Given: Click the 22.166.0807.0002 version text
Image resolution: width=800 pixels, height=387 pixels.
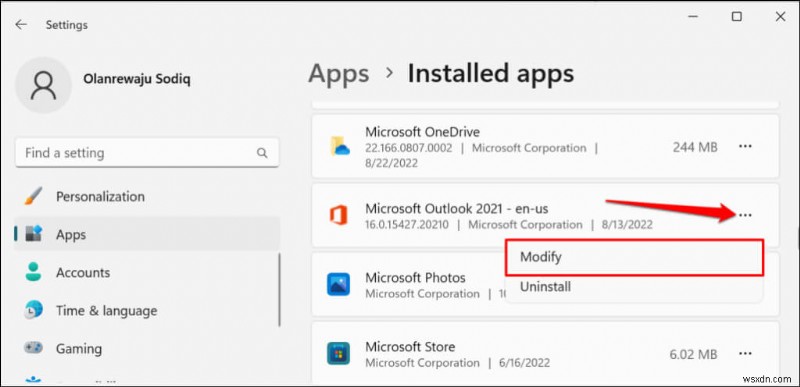Looking at the screenshot, I should (x=410, y=148).
